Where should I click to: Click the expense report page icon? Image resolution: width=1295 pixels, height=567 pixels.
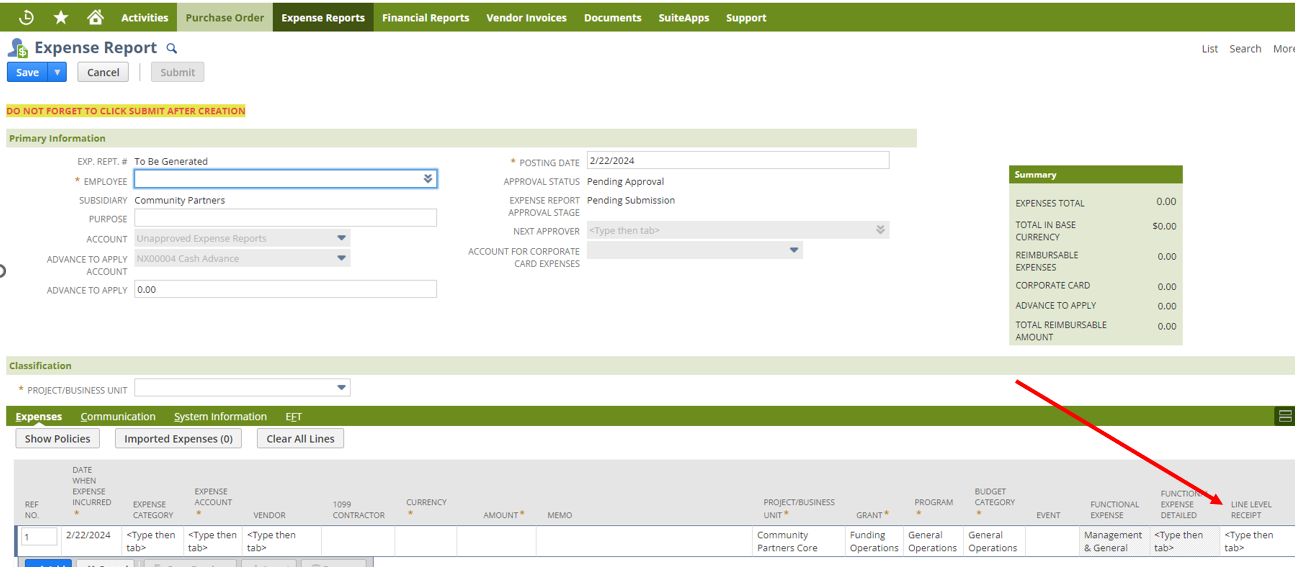18,48
